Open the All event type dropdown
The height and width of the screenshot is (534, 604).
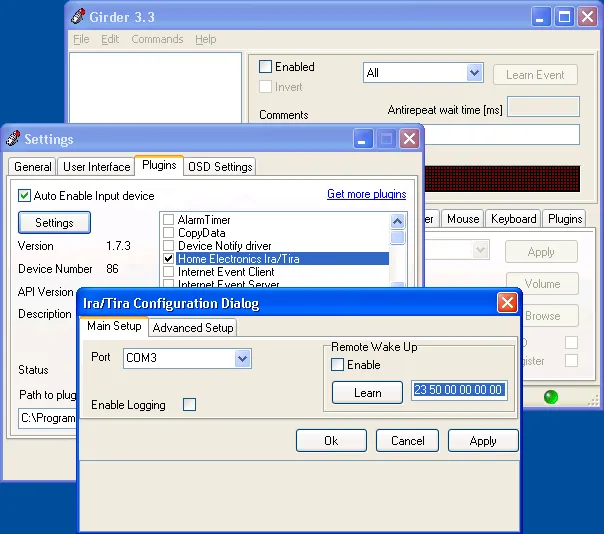coord(475,72)
